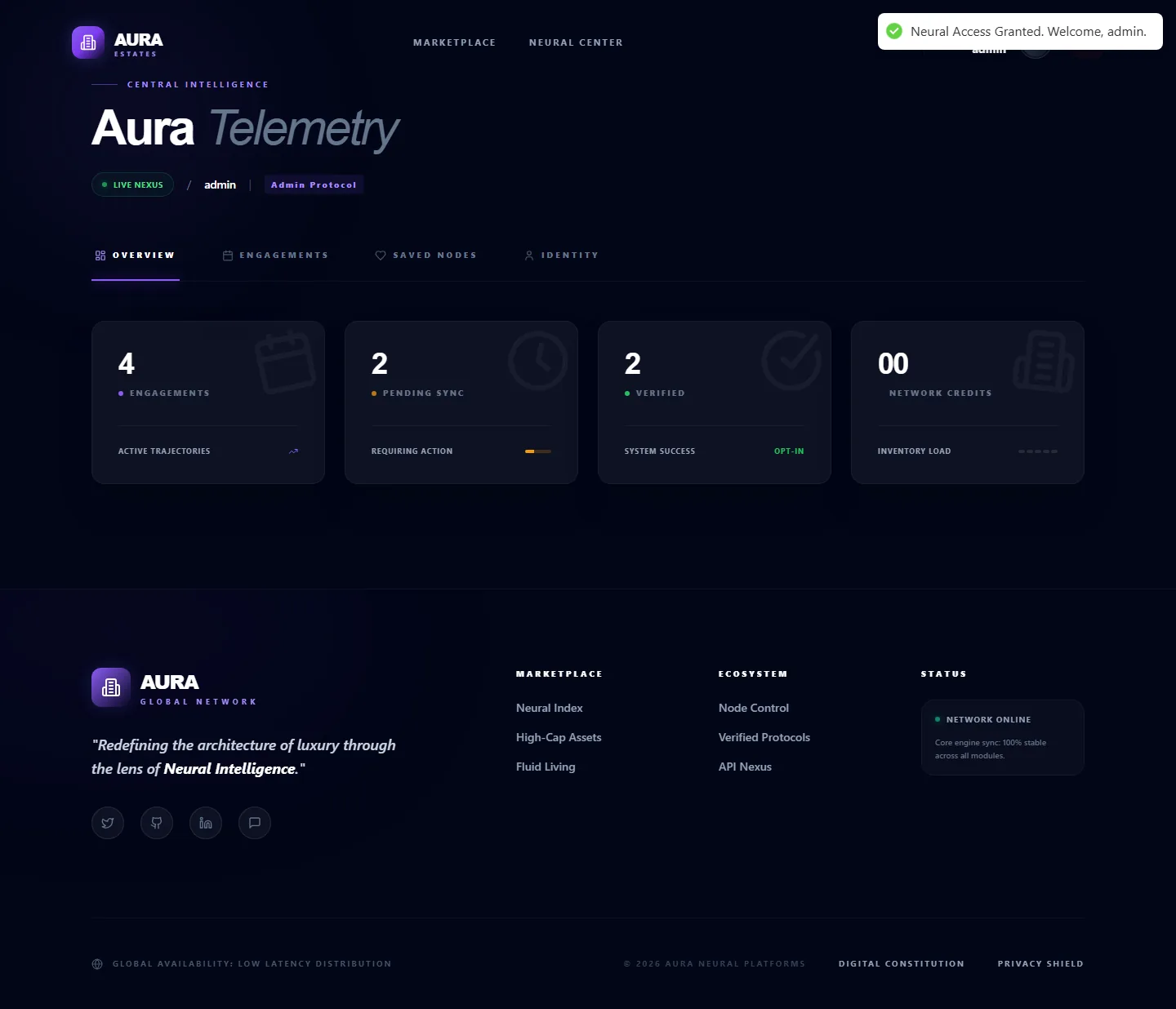Viewport: 1176px width, 1009px height.
Task: Open the Privacy Shield link
Action: click(1040, 964)
